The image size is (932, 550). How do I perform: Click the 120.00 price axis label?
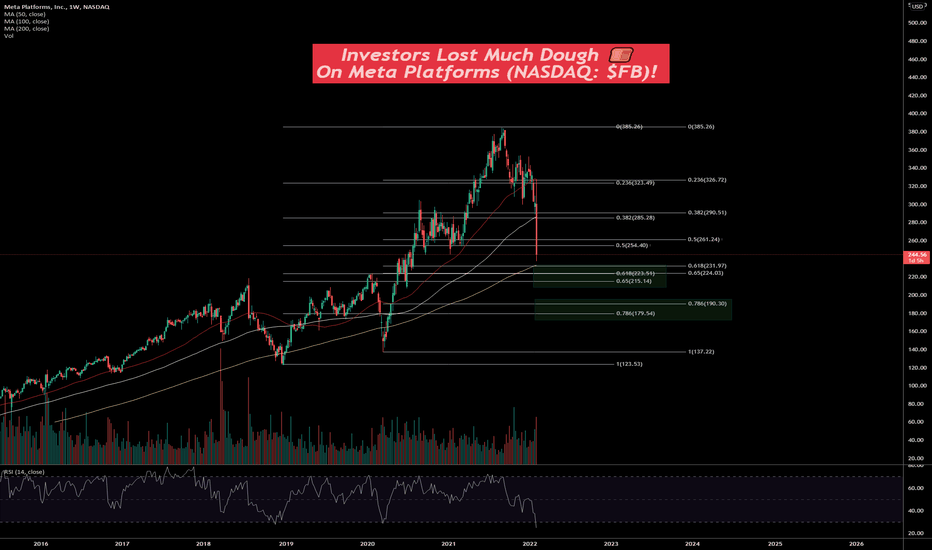coord(917,368)
